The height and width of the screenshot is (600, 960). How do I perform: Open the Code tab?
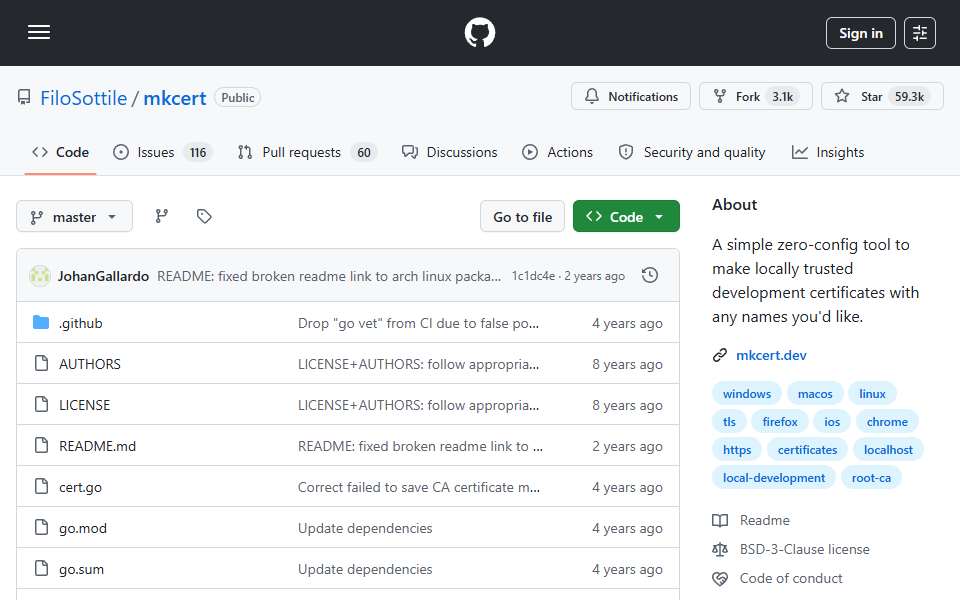click(x=61, y=152)
